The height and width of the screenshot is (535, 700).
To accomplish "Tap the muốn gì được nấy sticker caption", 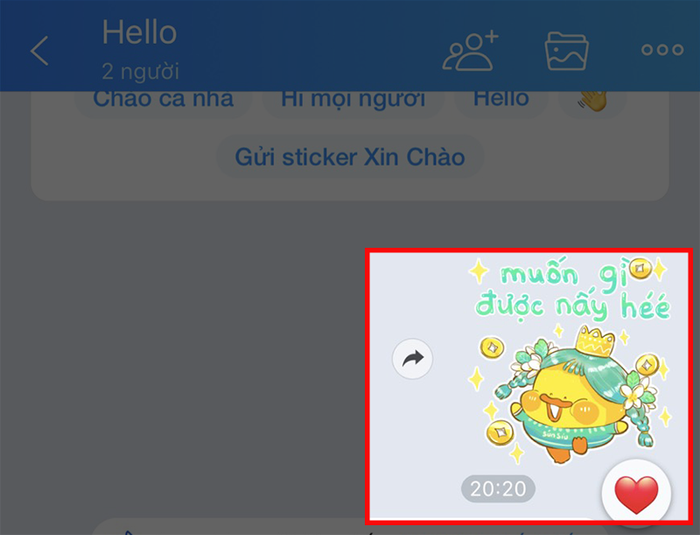I will 571,290.
